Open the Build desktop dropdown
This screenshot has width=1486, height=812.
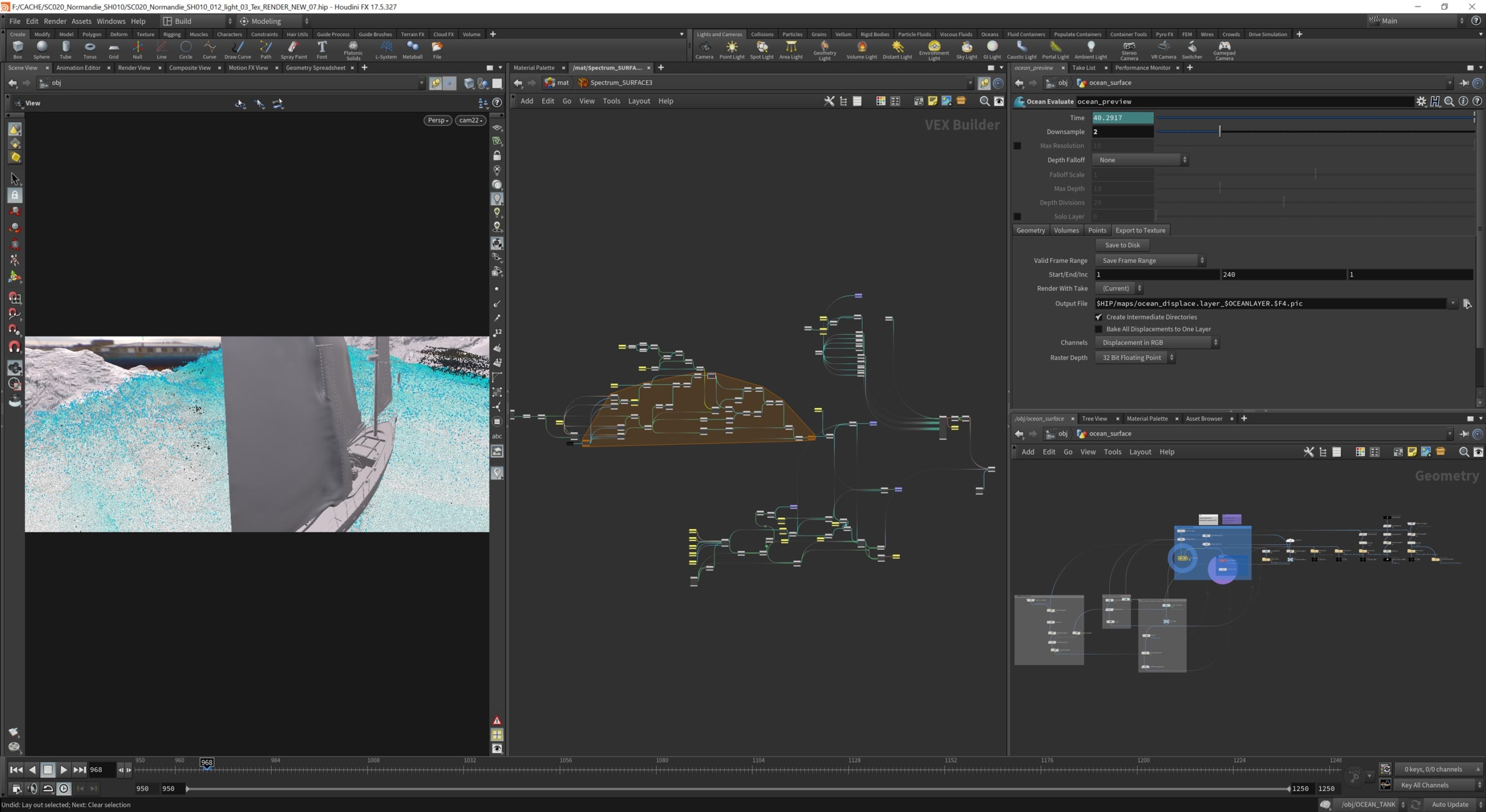tap(197, 21)
